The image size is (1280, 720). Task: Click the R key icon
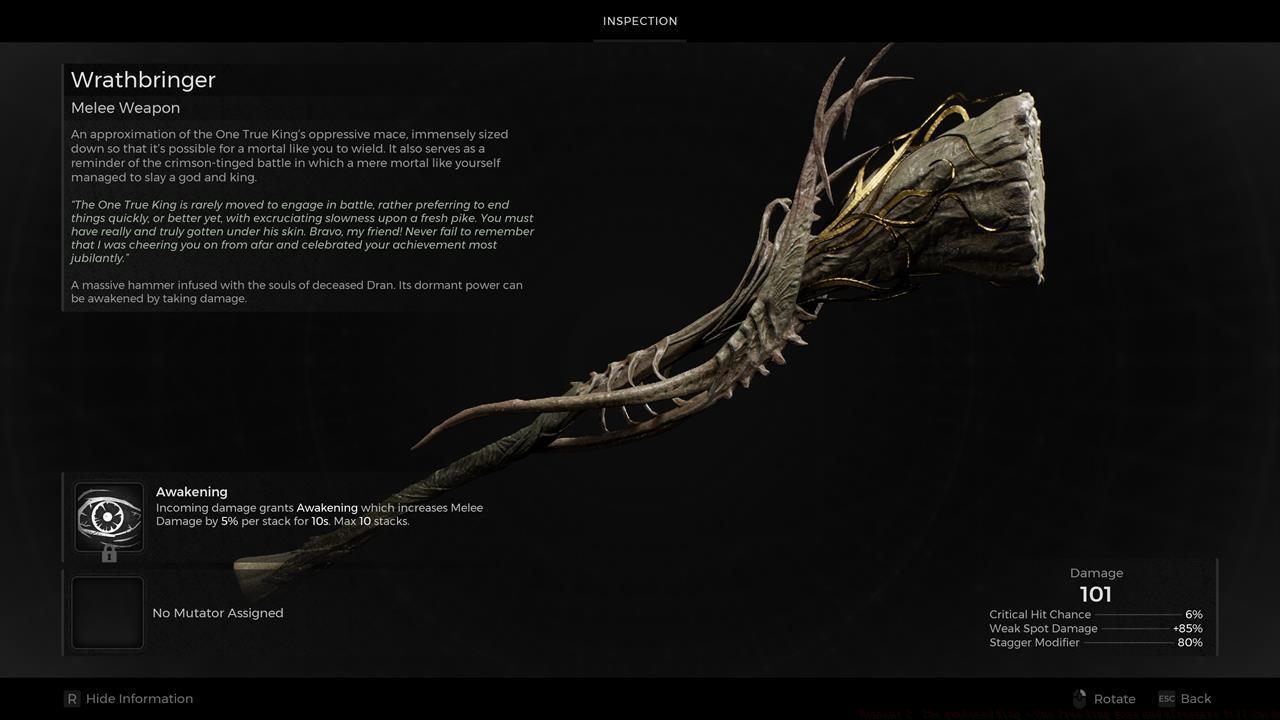[72, 699]
